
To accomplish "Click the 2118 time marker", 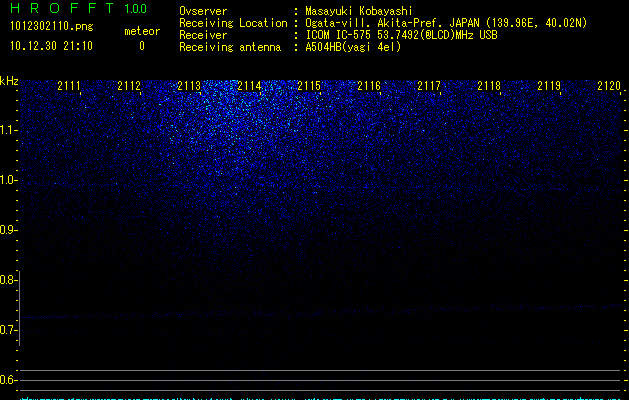I will point(489,86).
